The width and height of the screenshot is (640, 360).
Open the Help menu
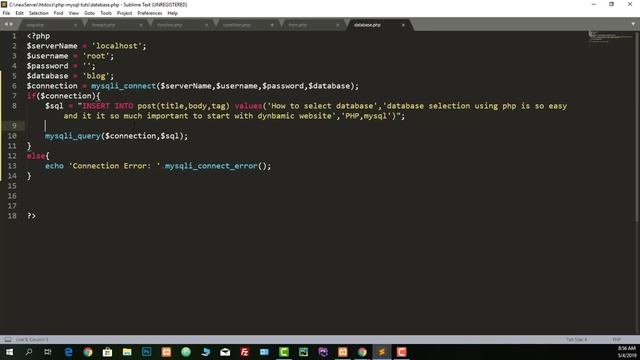click(172, 13)
